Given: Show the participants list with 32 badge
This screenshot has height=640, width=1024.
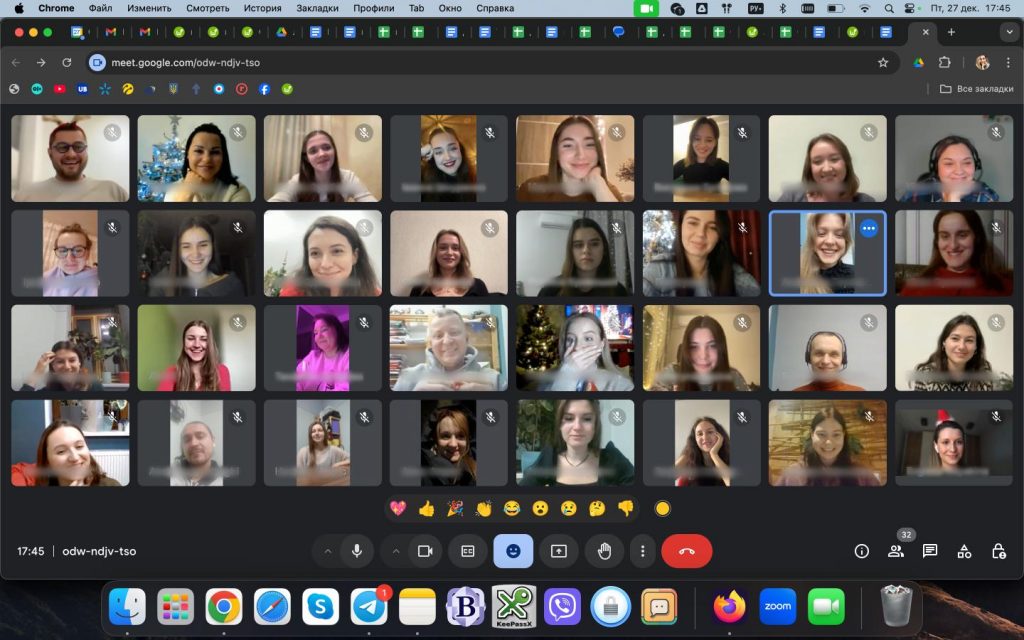Looking at the screenshot, I should (896, 551).
